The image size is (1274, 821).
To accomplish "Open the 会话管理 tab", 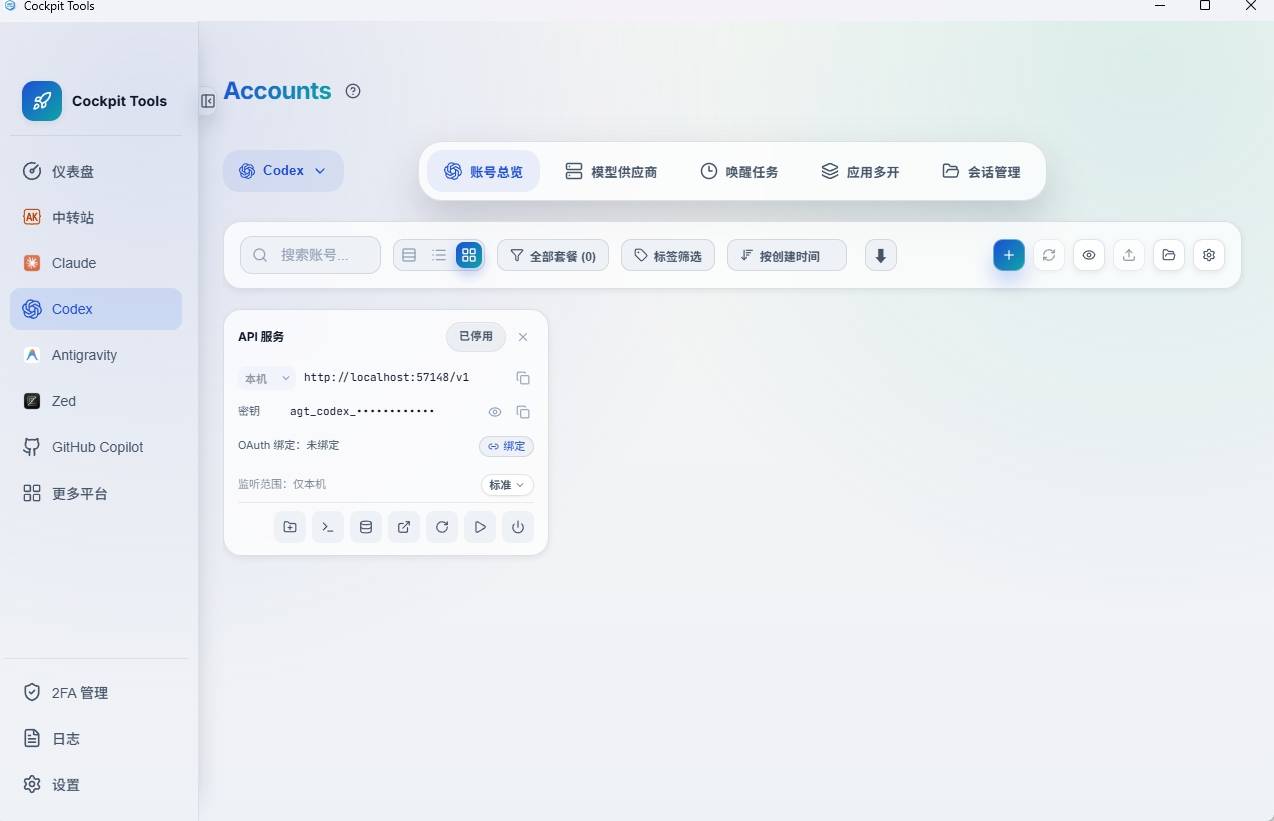I will (981, 172).
